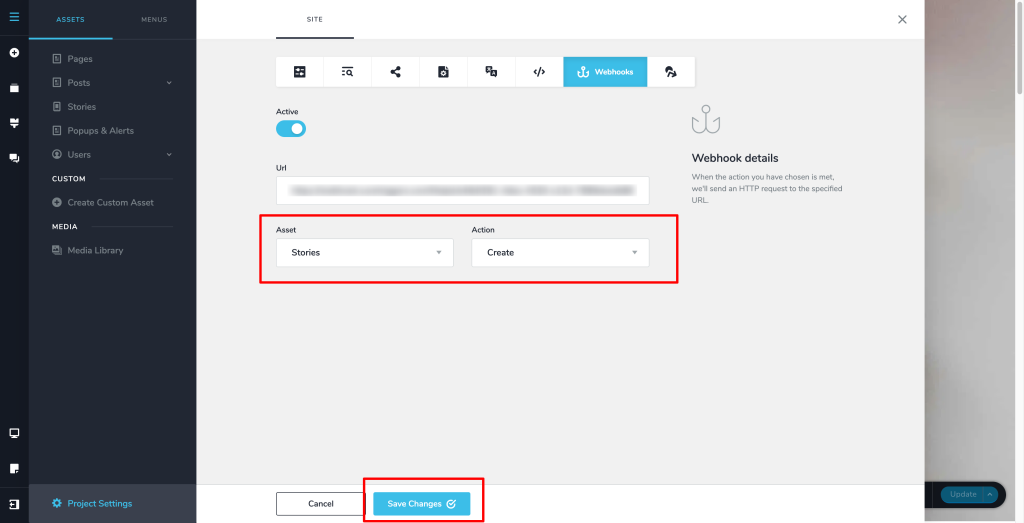Open the comments chat sidebar icon

point(14,158)
